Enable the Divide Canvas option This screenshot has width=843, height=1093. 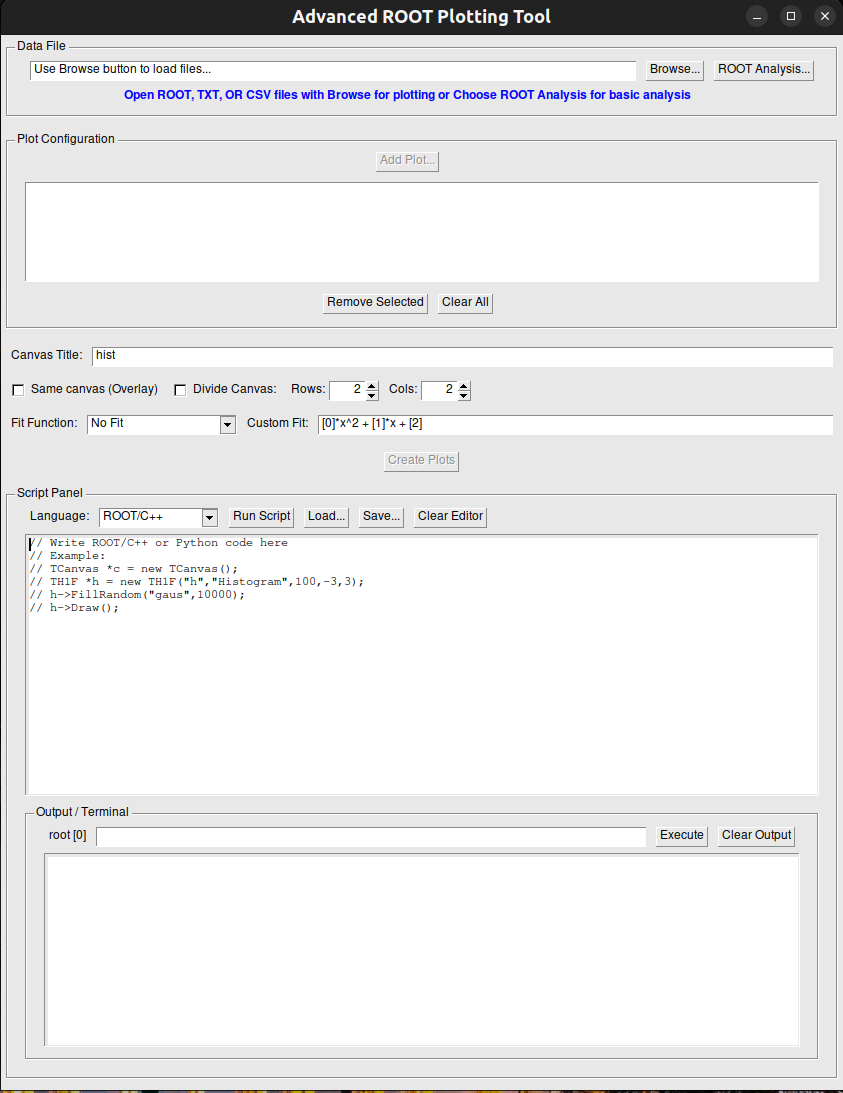[x=180, y=389]
